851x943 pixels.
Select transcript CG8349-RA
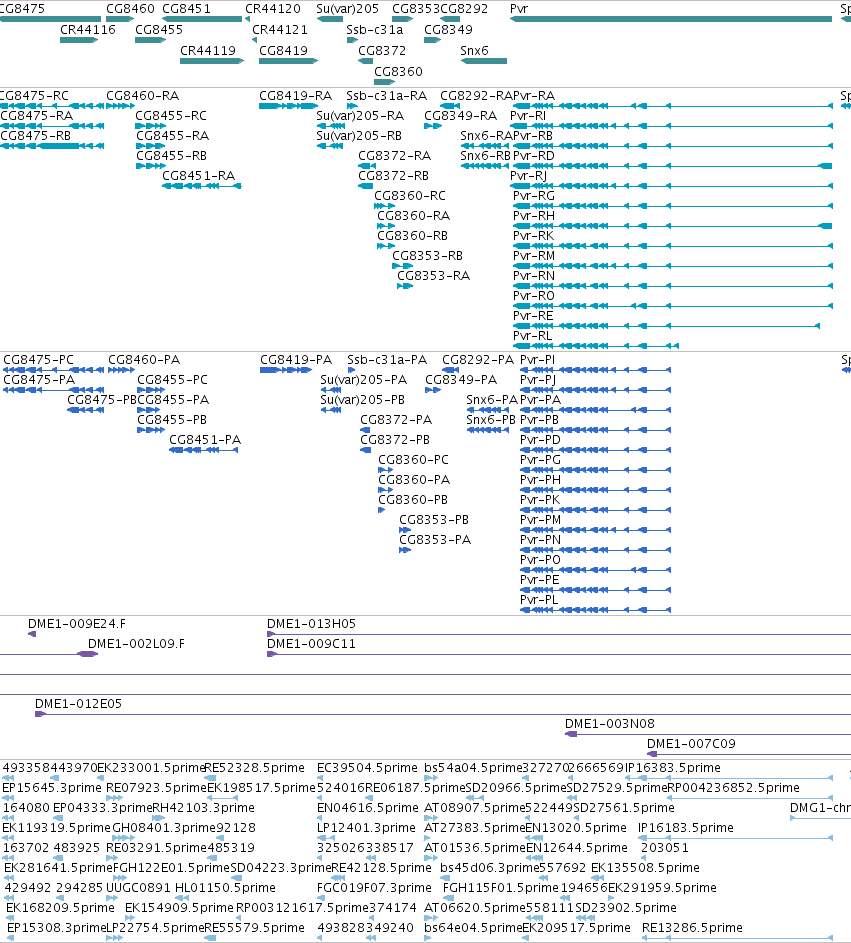coord(433,126)
